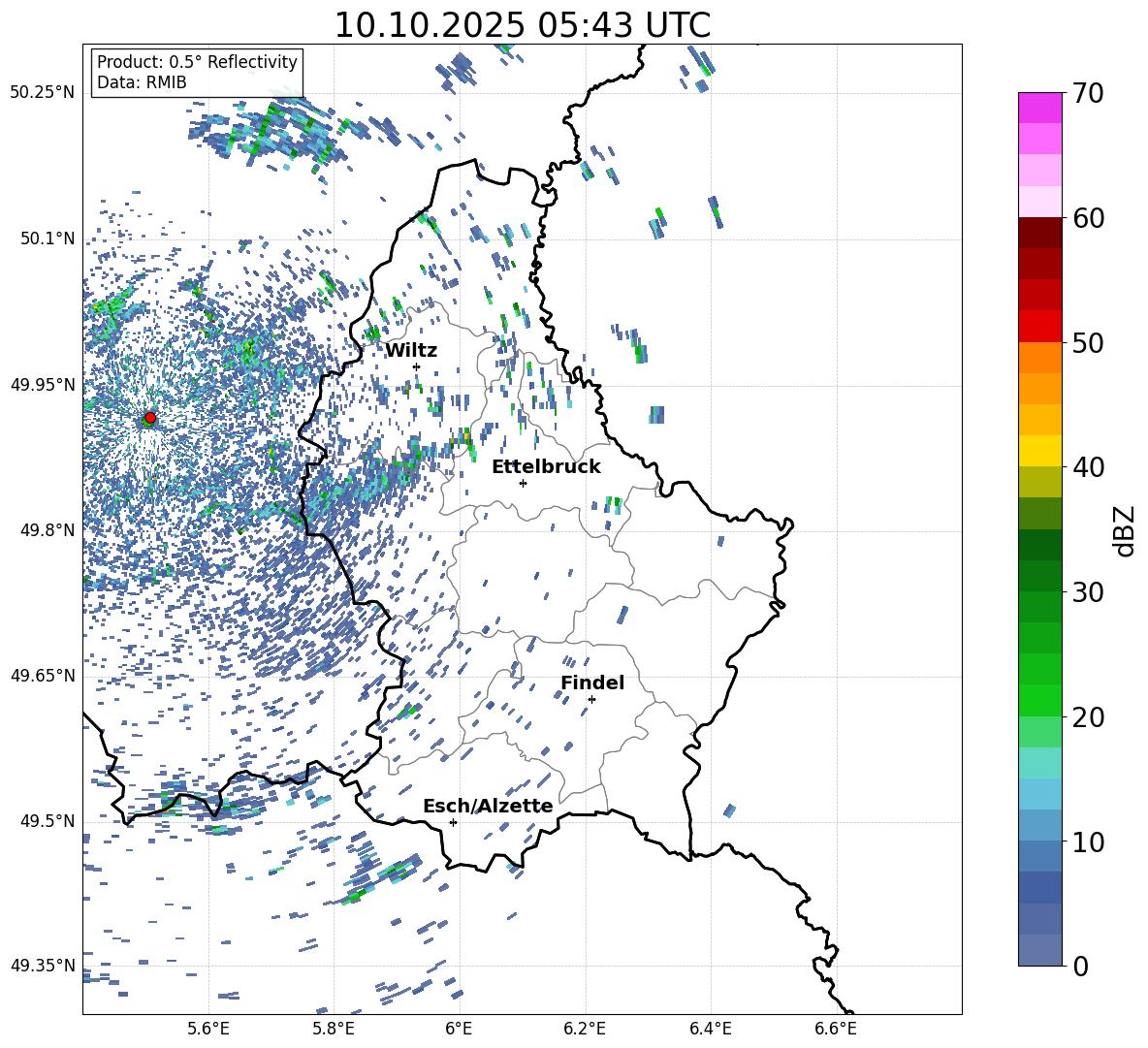Click the 50.25°N latitude axis label
Image resolution: width=1148 pixels, height=1048 pixels.
click(42, 93)
